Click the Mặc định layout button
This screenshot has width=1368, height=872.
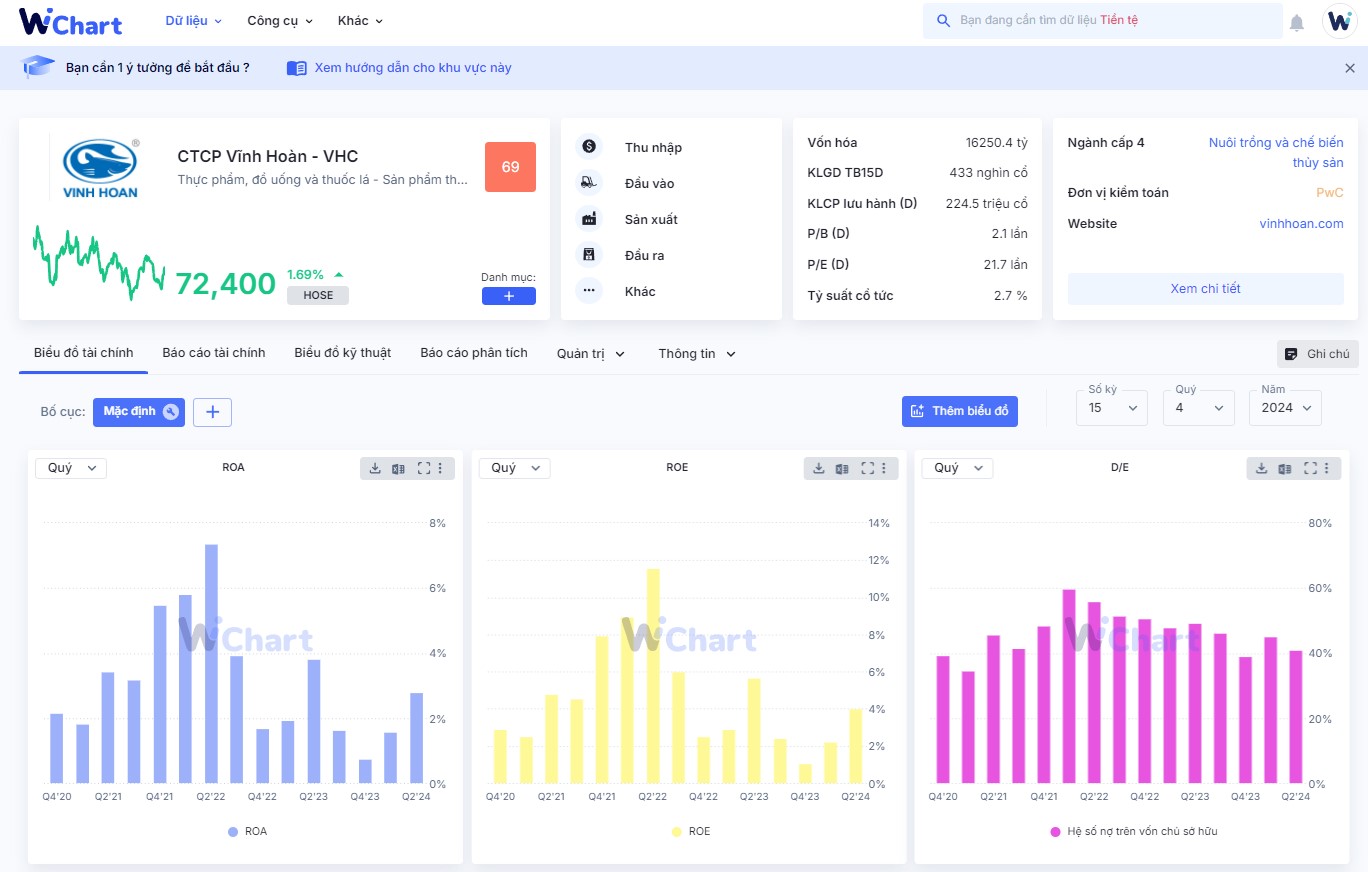[139, 412]
